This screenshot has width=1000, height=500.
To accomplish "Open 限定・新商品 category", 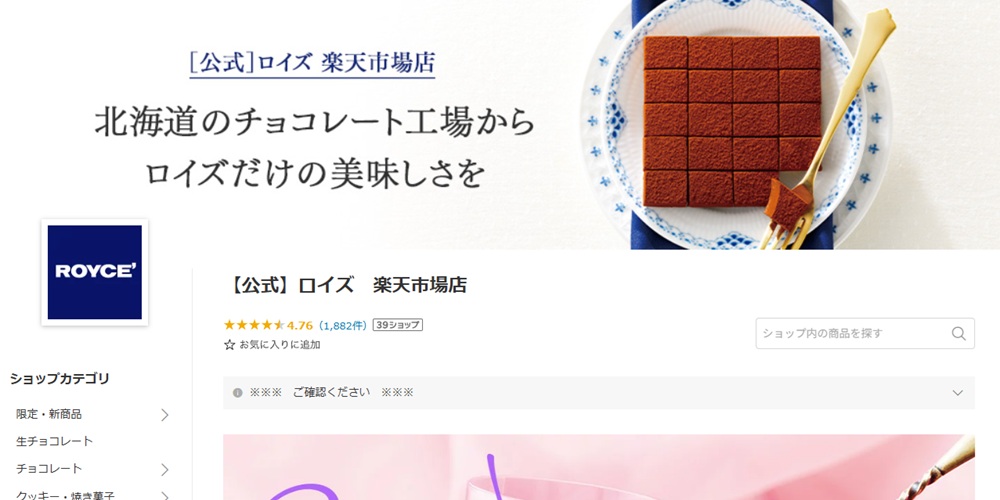I will (x=49, y=415).
